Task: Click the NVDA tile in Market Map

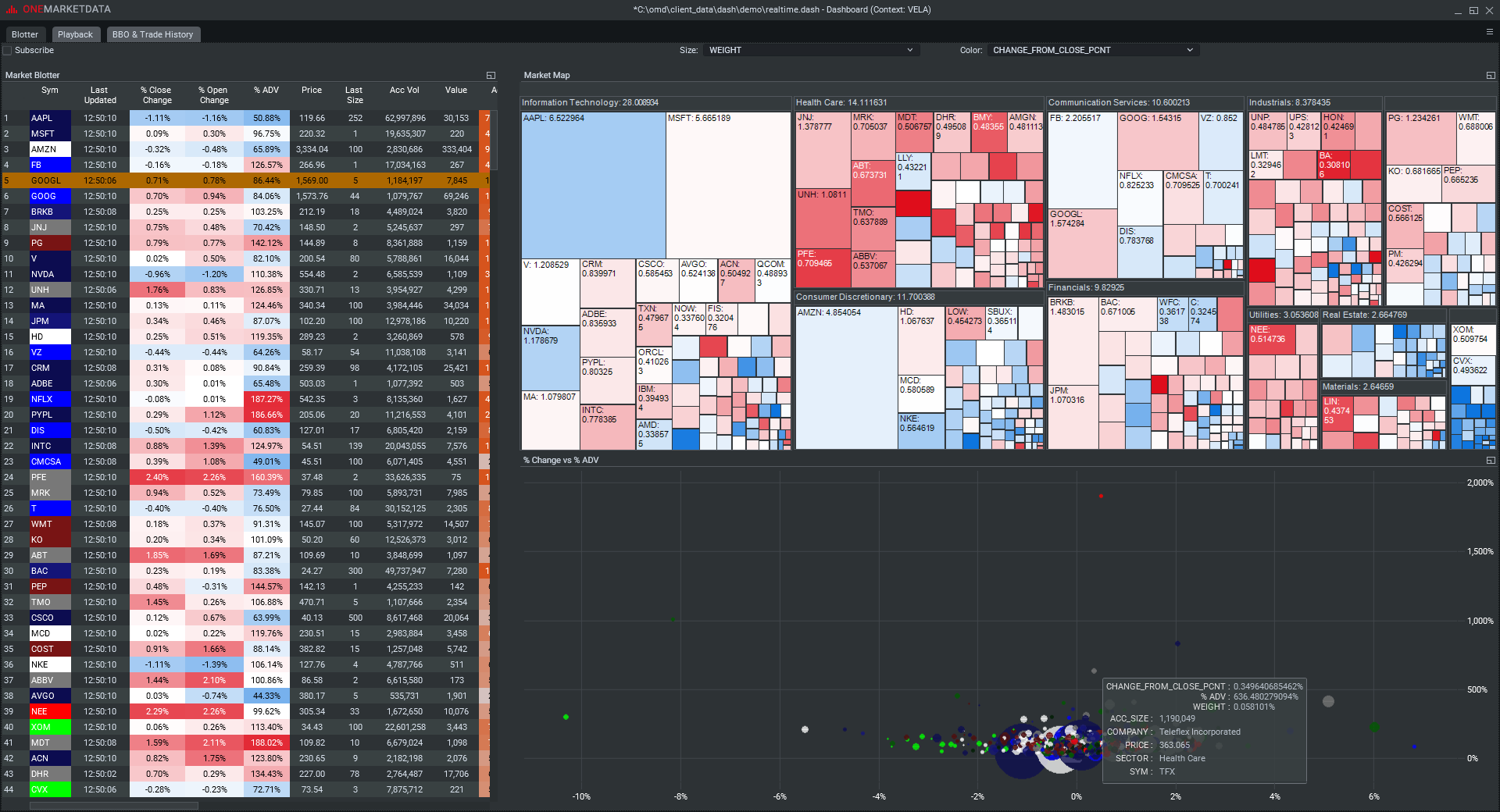Action: (x=550, y=358)
